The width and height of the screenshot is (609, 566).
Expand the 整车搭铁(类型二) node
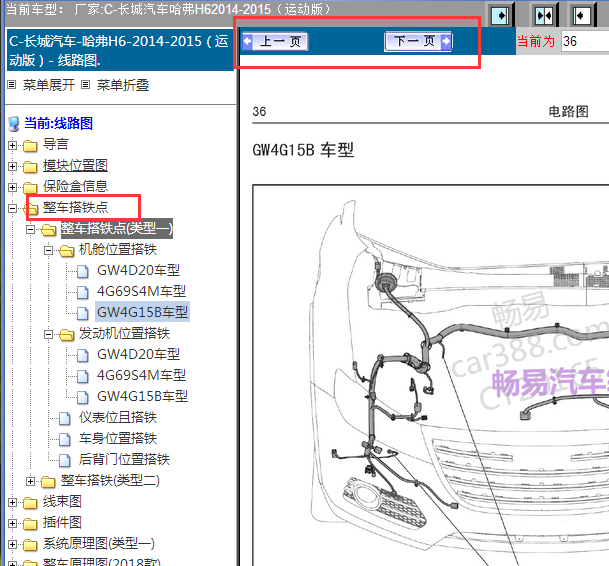click(30, 481)
